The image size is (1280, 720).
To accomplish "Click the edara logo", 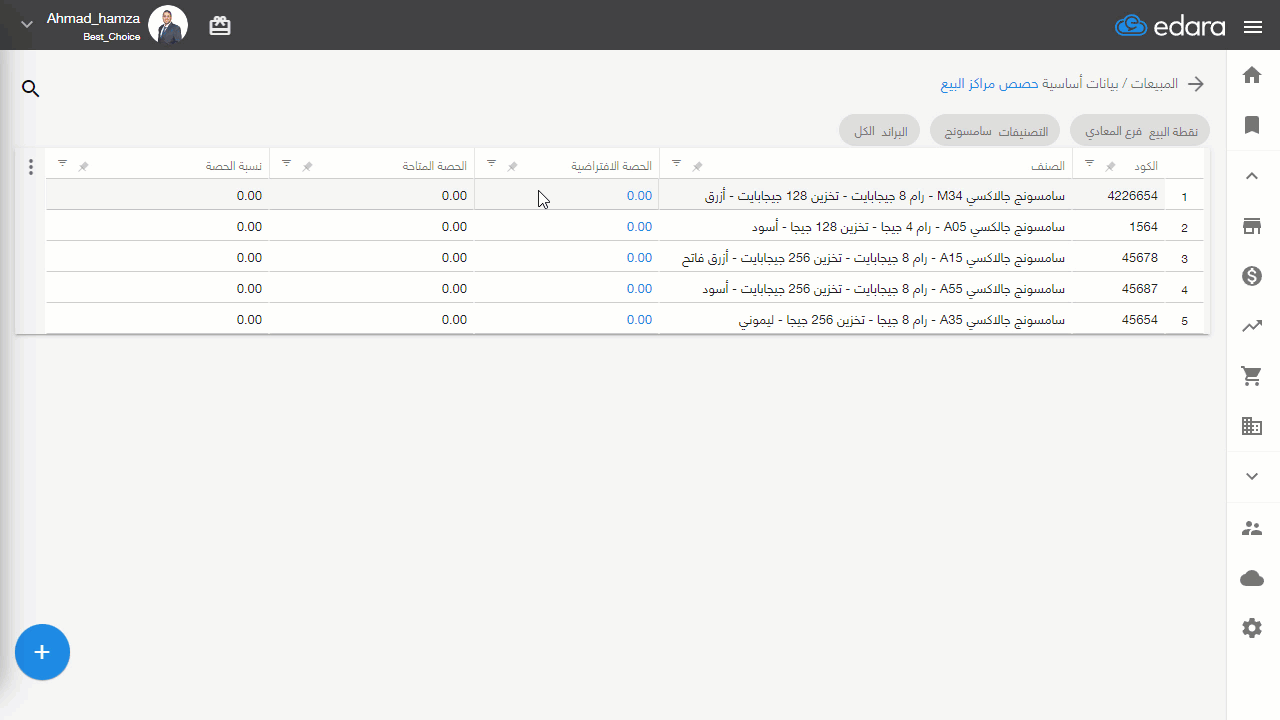I will [x=1170, y=26].
